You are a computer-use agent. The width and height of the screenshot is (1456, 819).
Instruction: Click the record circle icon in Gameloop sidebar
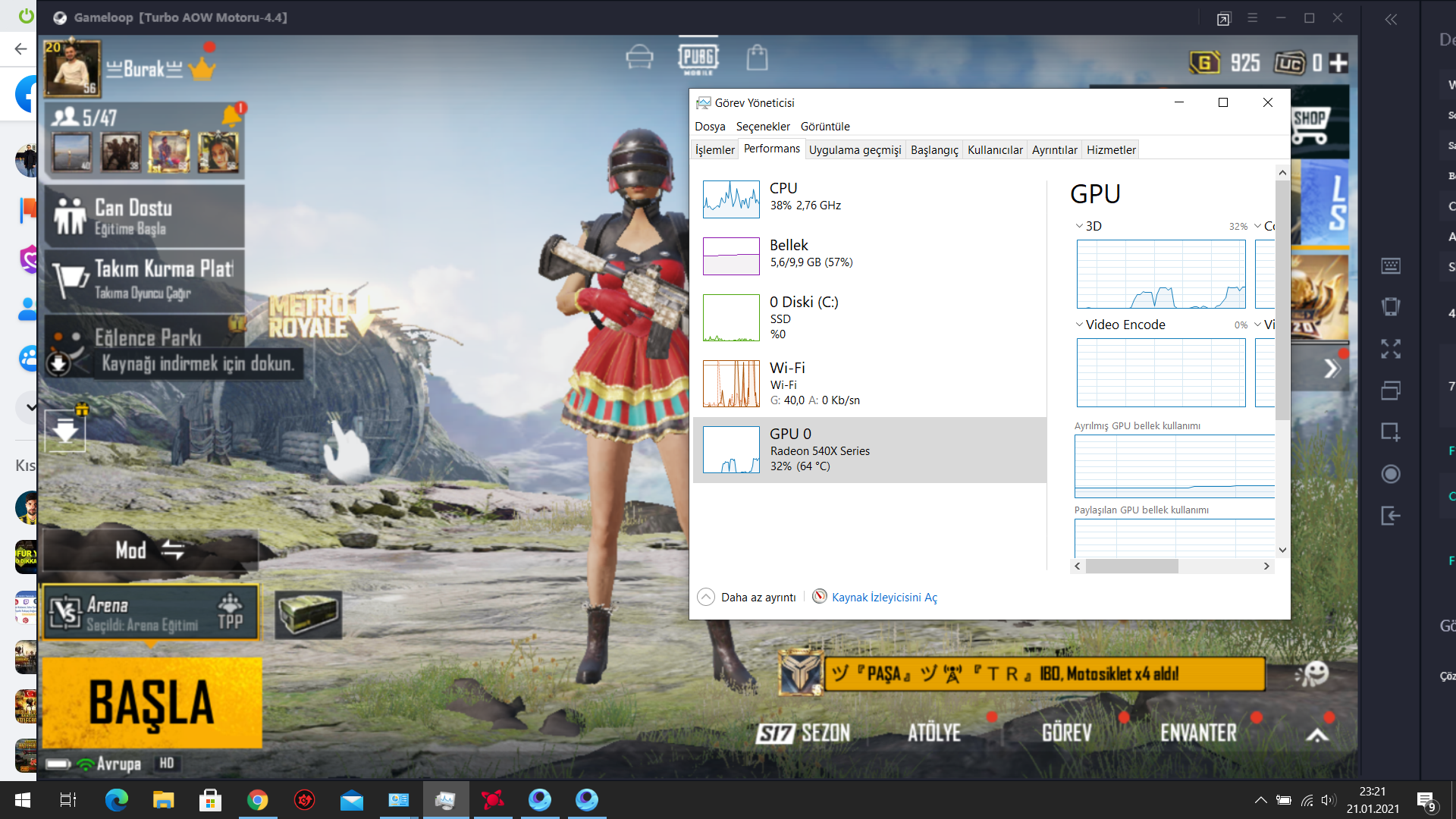click(x=1390, y=474)
